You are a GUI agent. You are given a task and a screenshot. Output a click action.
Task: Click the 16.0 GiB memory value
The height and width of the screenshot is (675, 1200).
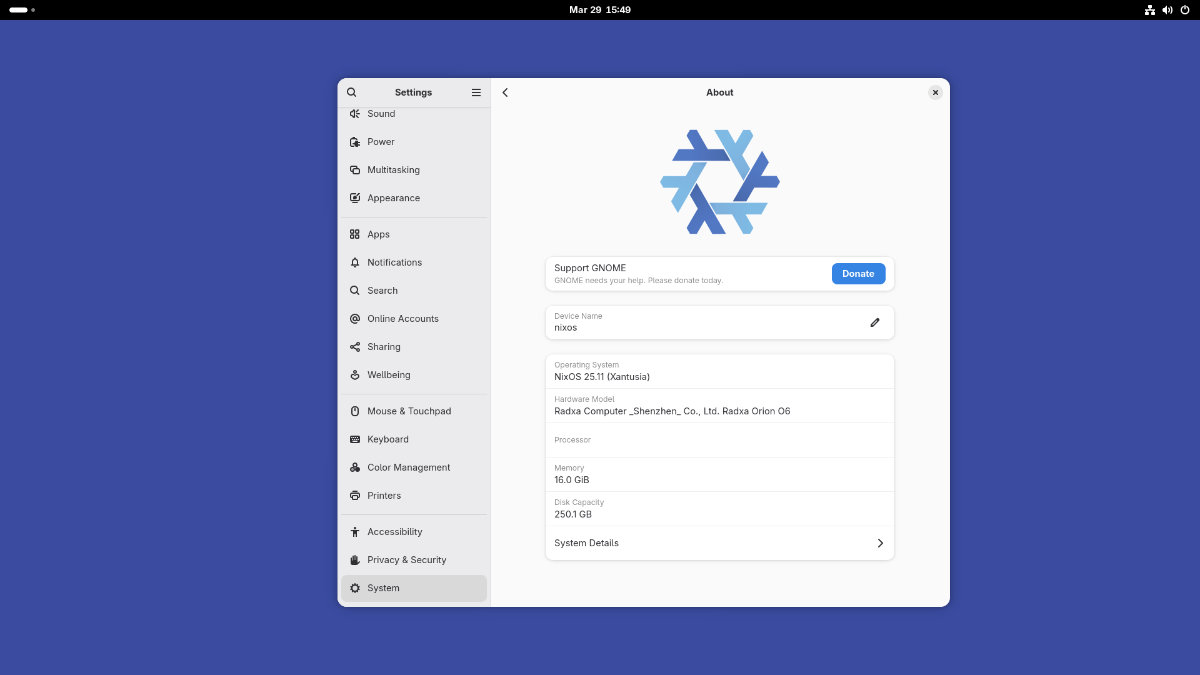click(x=572, y=480)
